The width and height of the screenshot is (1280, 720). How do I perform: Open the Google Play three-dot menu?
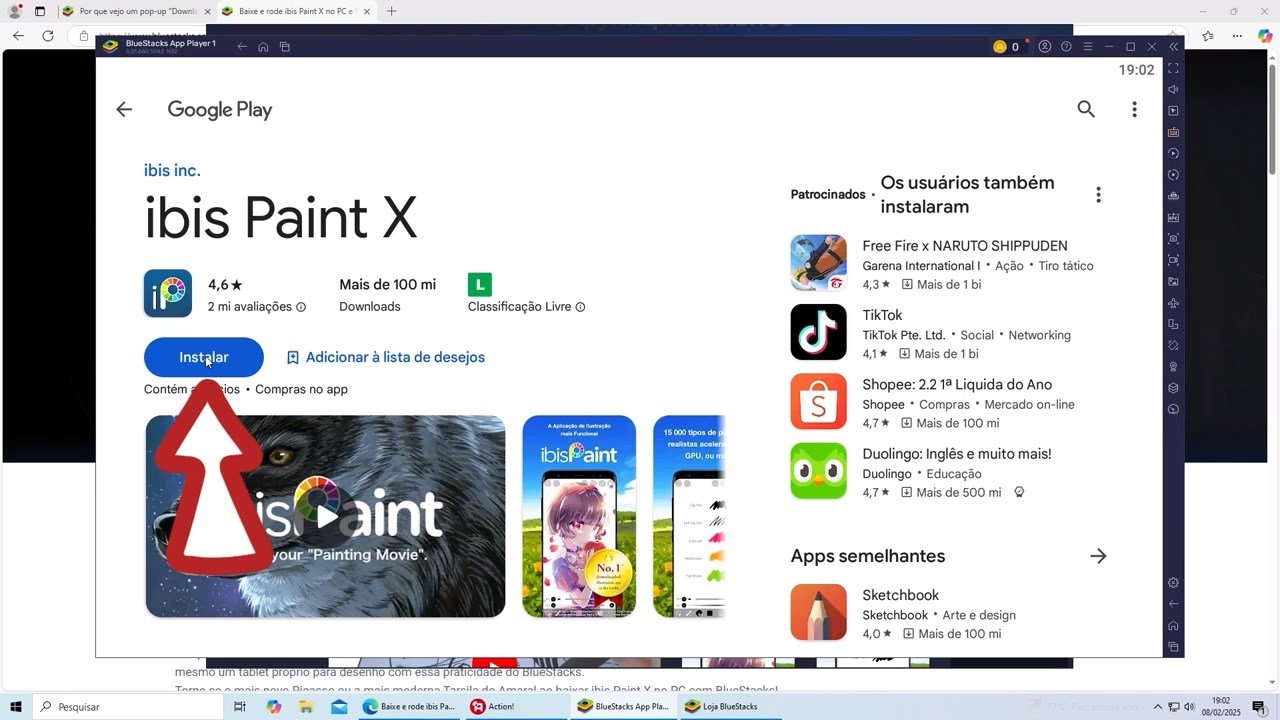click(1134, 110)
